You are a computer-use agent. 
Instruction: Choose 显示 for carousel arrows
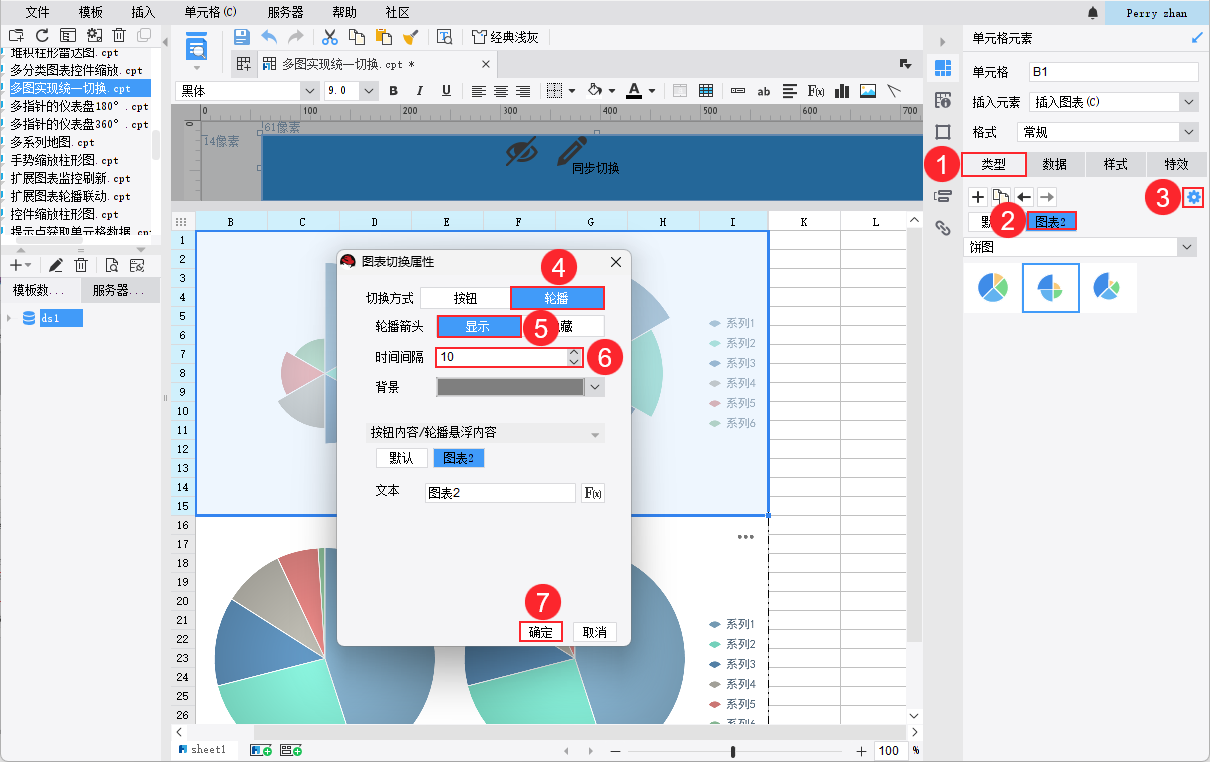[x=479, y=326]
